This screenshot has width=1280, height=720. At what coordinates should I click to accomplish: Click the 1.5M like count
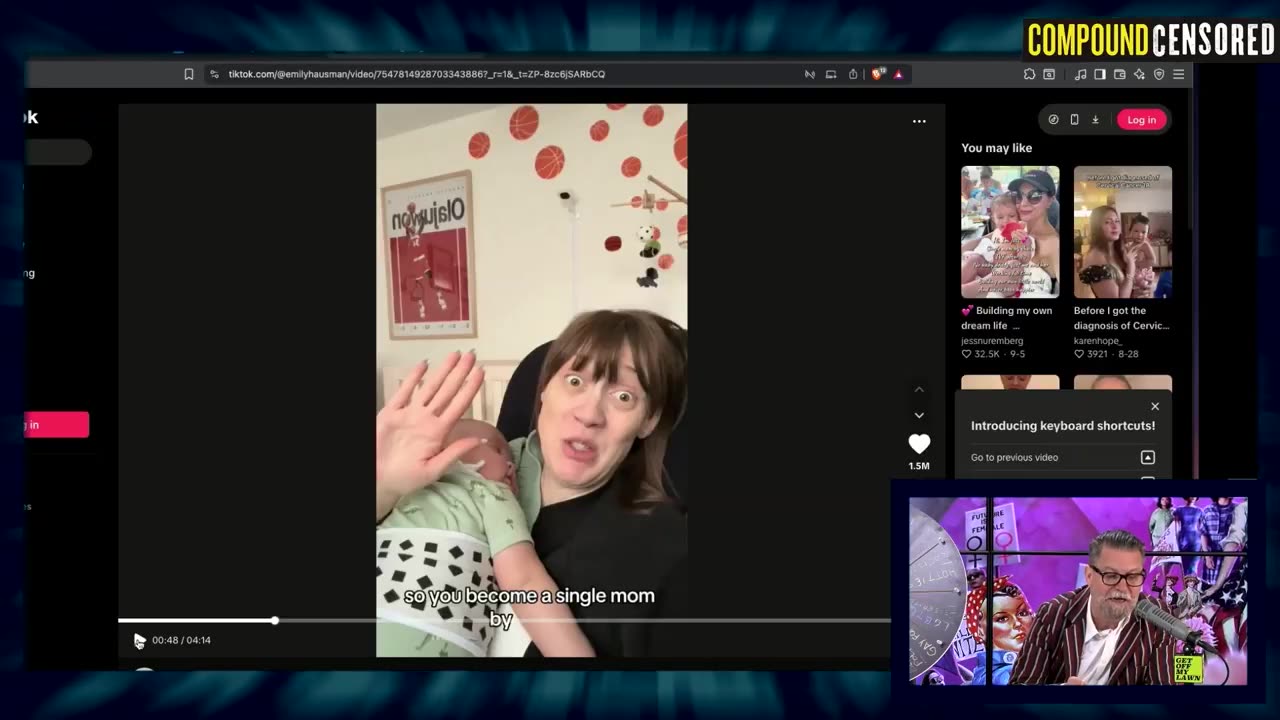tap(919, 466)
